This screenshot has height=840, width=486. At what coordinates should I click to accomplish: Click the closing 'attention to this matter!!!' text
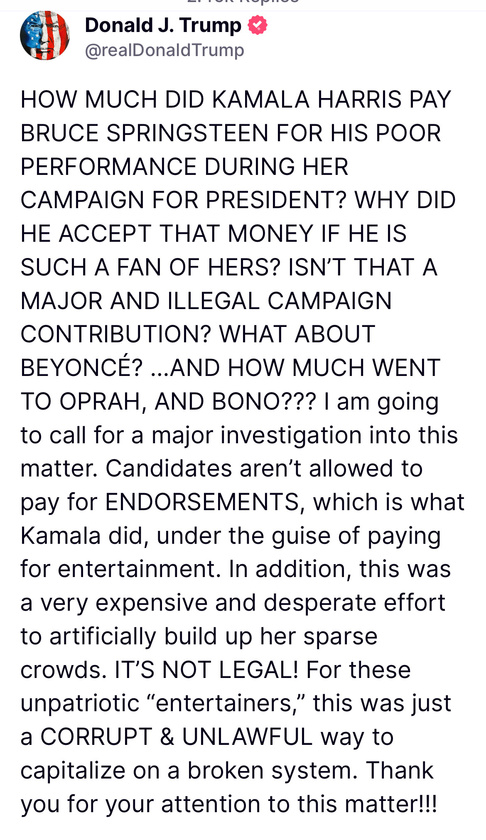tap(299, 804)
